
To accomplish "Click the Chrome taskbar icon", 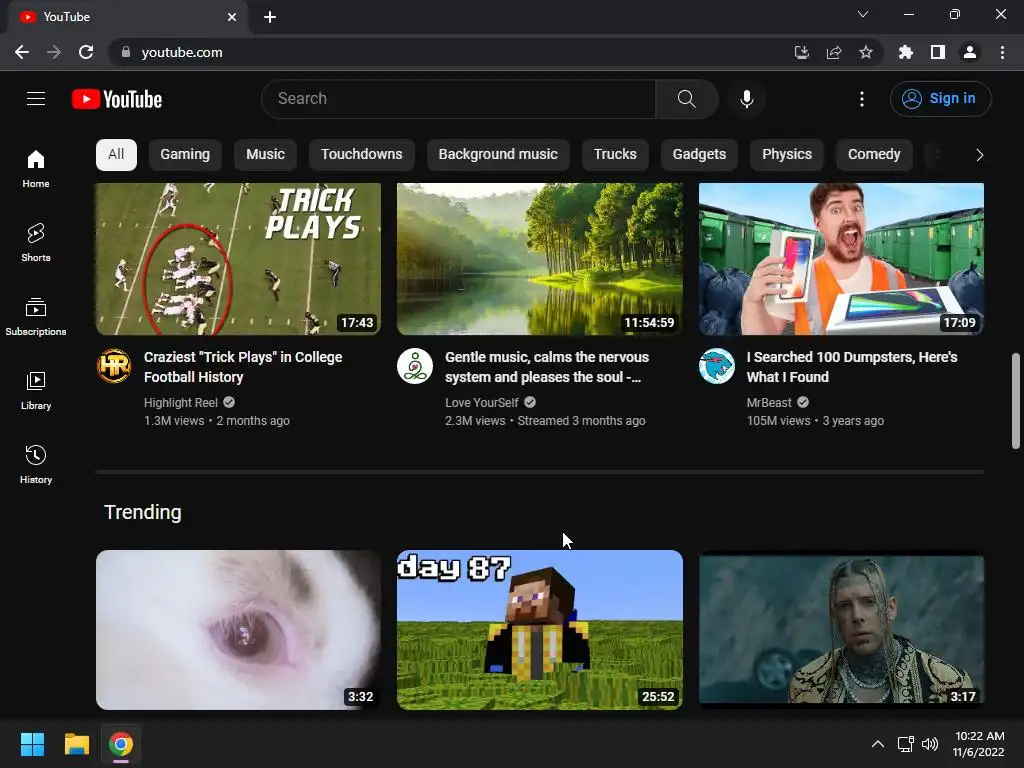I will click(x=121, y=744).
